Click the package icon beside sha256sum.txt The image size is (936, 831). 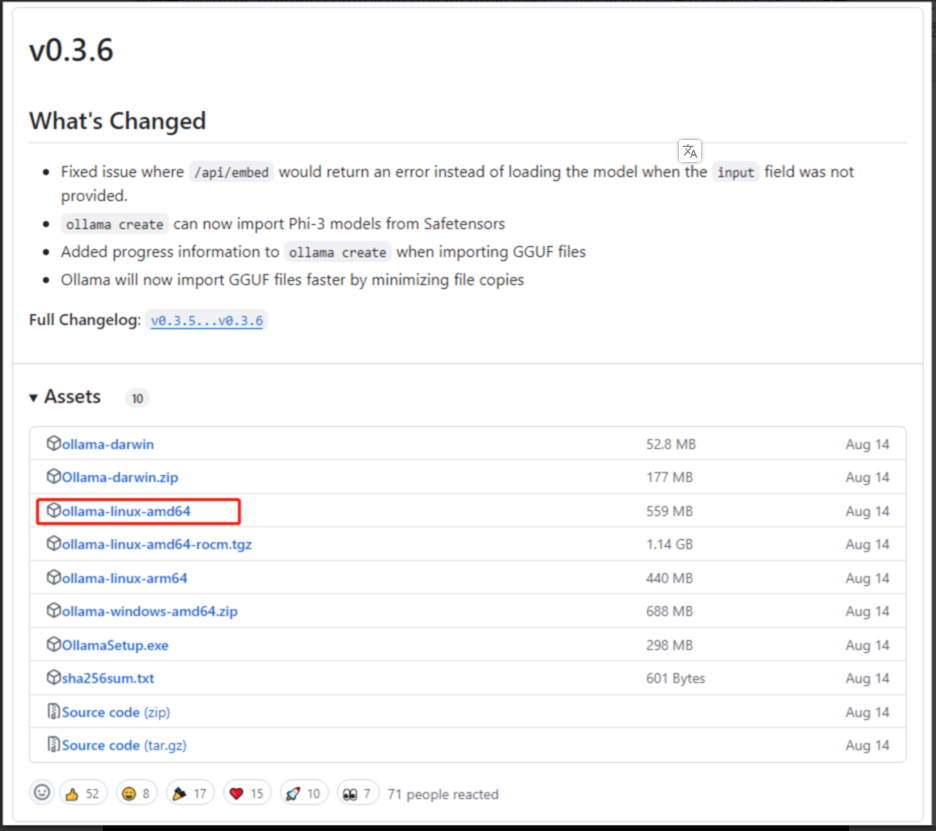point(54,678)
